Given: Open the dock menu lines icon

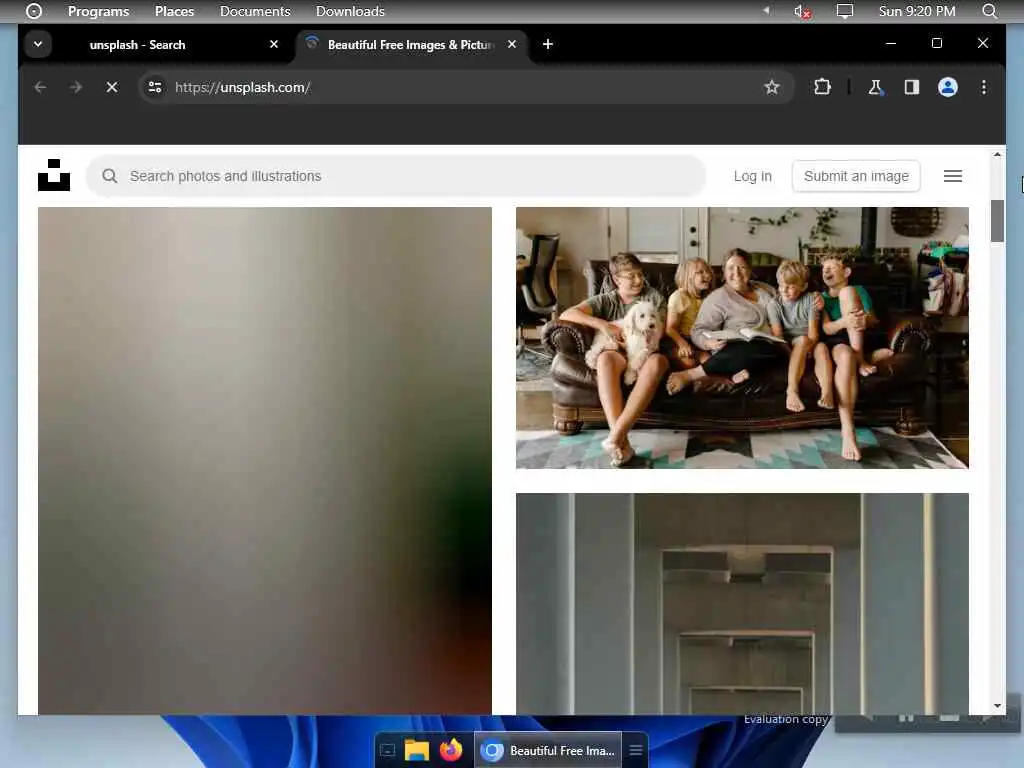Looking at the screenshot, I should point(635,750).
